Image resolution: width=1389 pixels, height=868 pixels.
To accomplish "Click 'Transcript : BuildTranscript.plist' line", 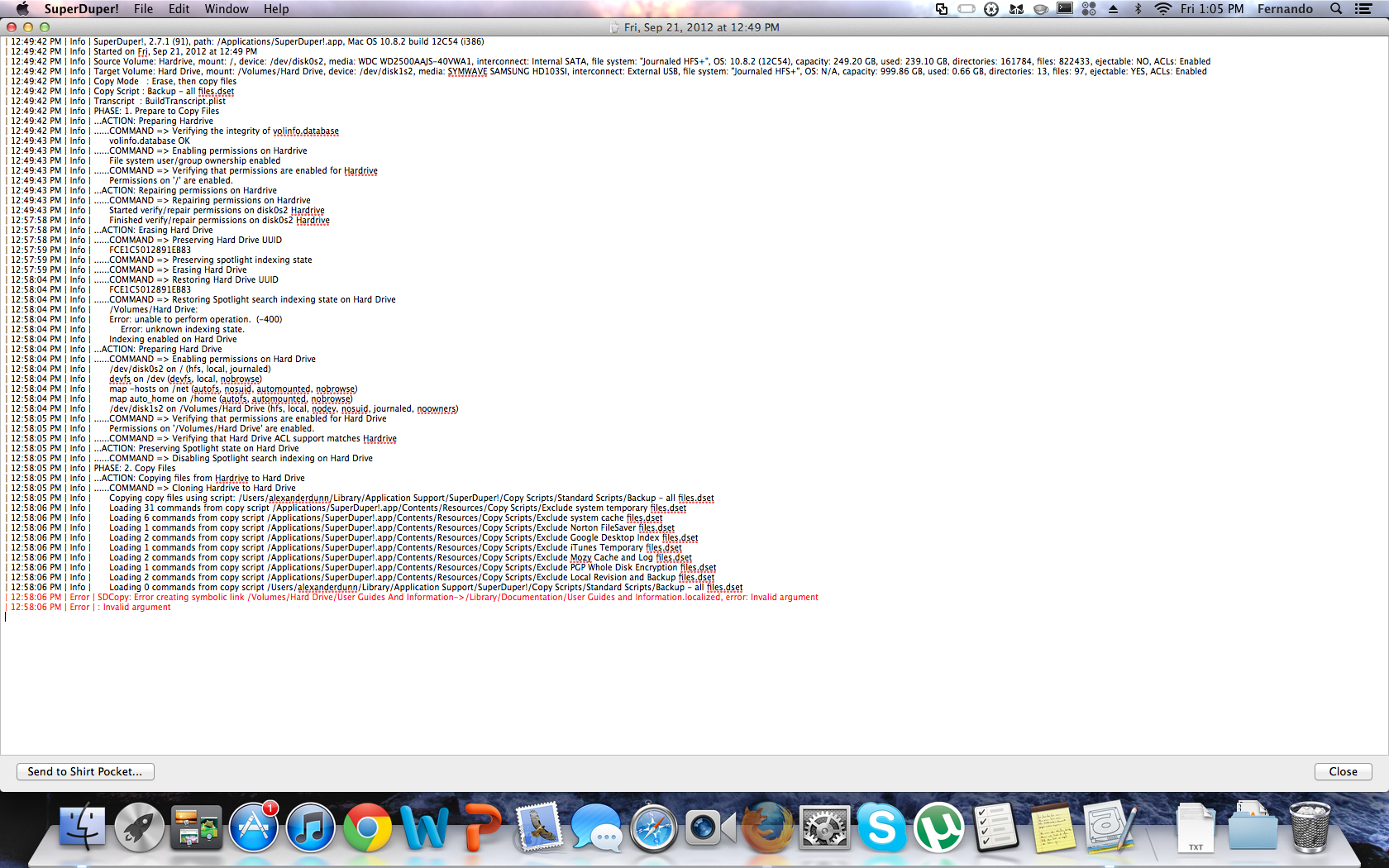I will tap(160, 101).
